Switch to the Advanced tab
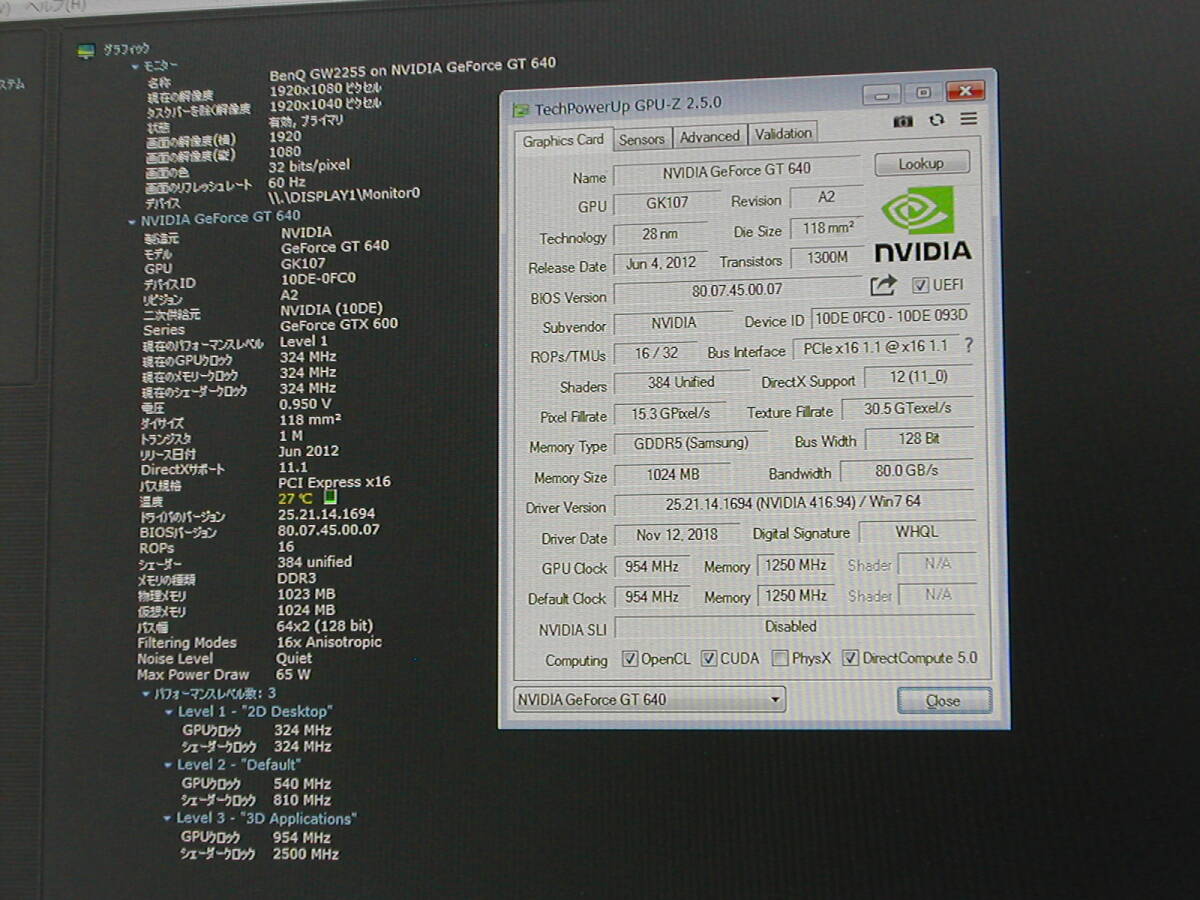 pos(710,136)
